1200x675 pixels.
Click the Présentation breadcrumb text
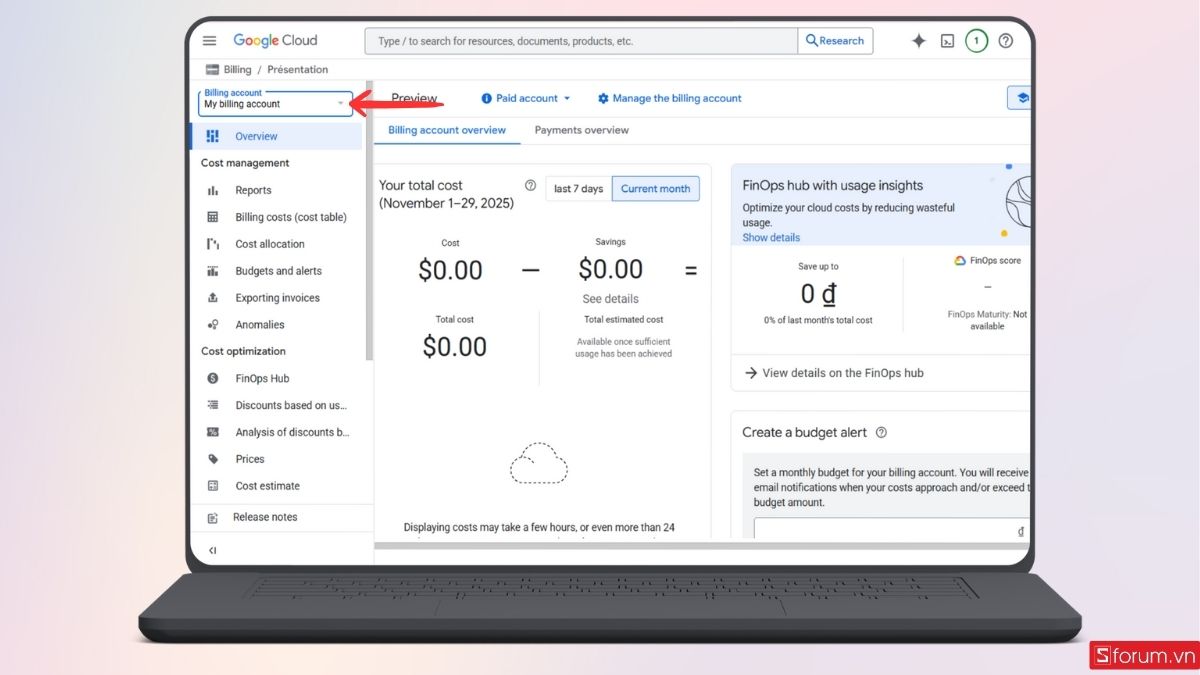click(x=297, y=70)
